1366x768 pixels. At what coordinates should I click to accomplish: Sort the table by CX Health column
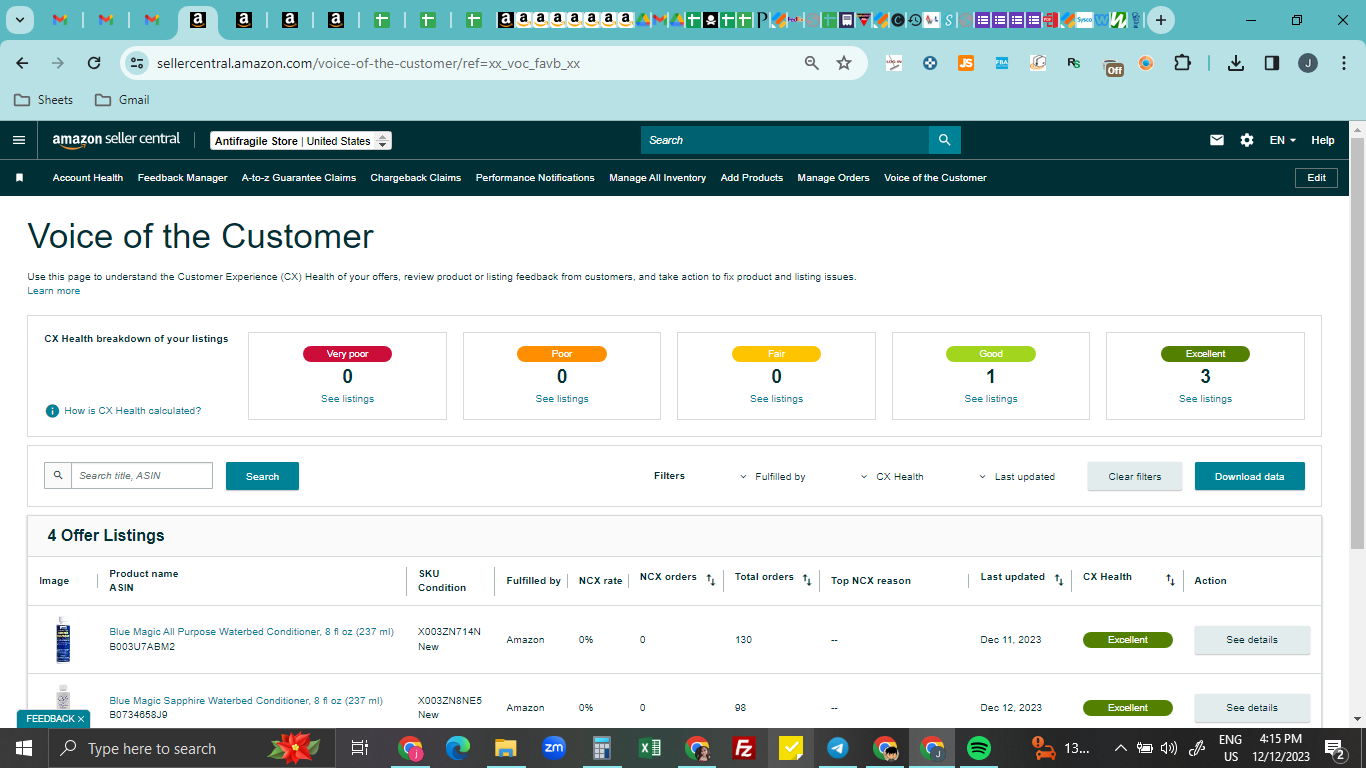[x=1170, y=579]
